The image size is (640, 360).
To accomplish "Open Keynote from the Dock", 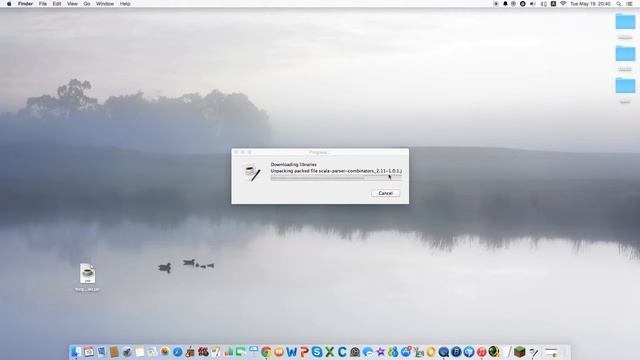I will [x=253, y=351].
